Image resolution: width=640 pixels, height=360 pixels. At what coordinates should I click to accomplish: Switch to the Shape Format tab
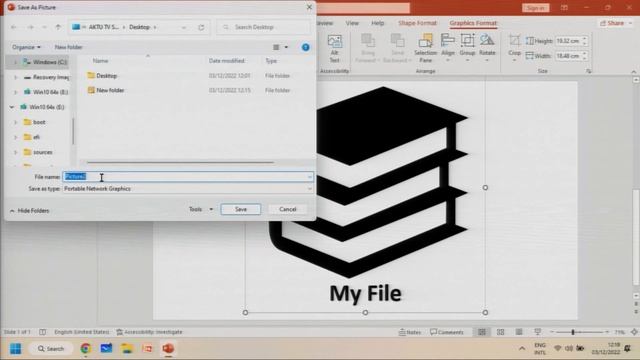pyautogui.click(x=417, y=23)
